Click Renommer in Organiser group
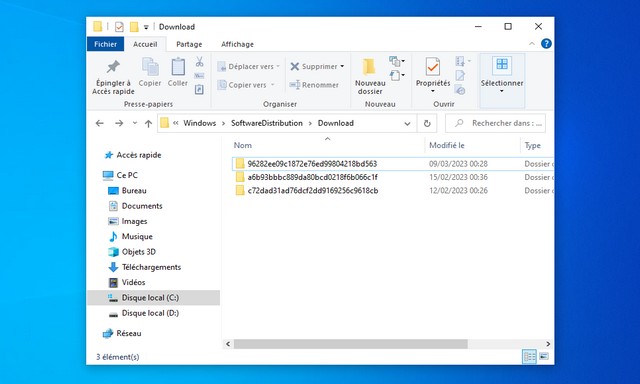Viewport: 640px width, 384px height. pyautogui.click(x=314, y=85)
